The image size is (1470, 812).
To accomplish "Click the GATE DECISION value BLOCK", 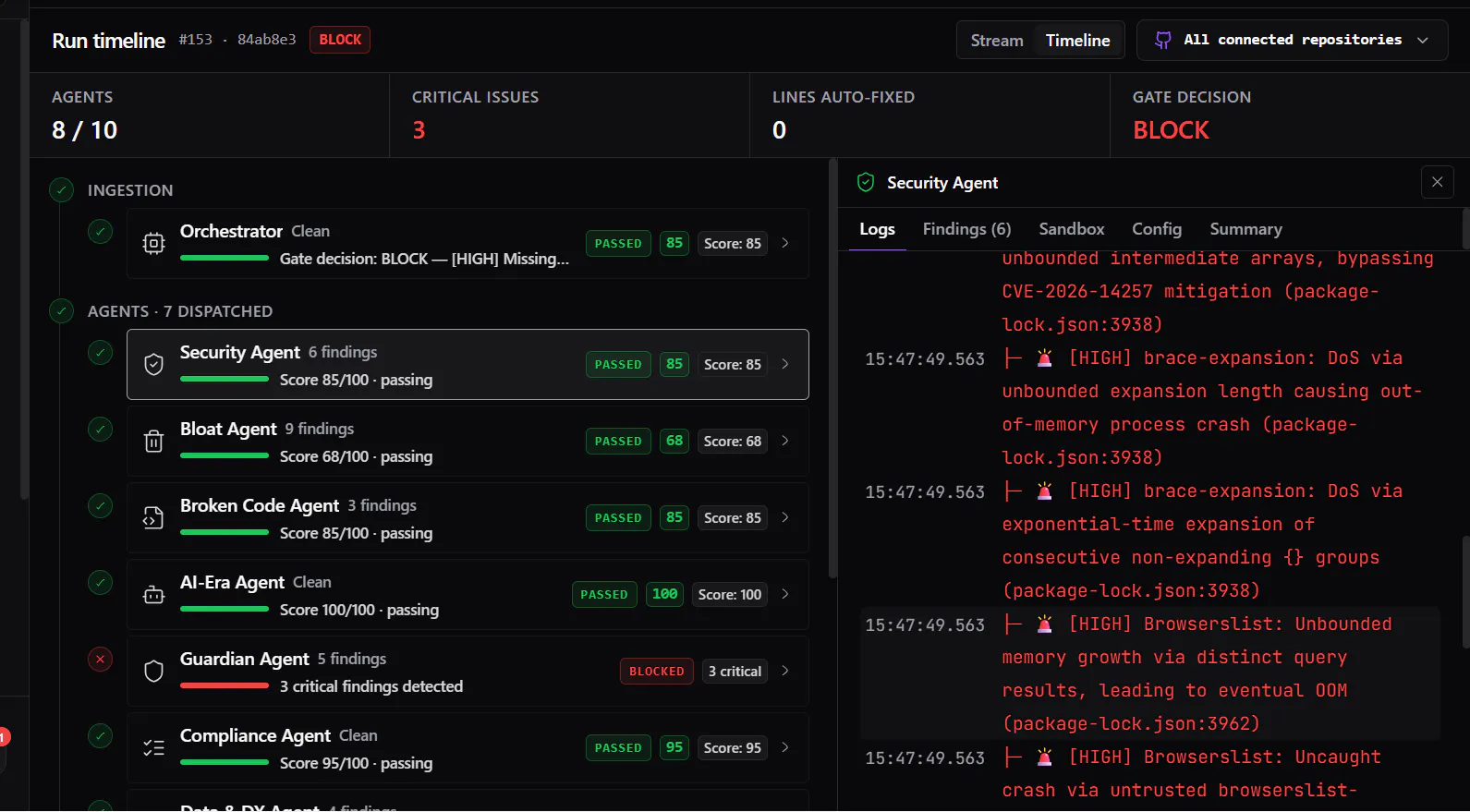I will coord(1171,130).
